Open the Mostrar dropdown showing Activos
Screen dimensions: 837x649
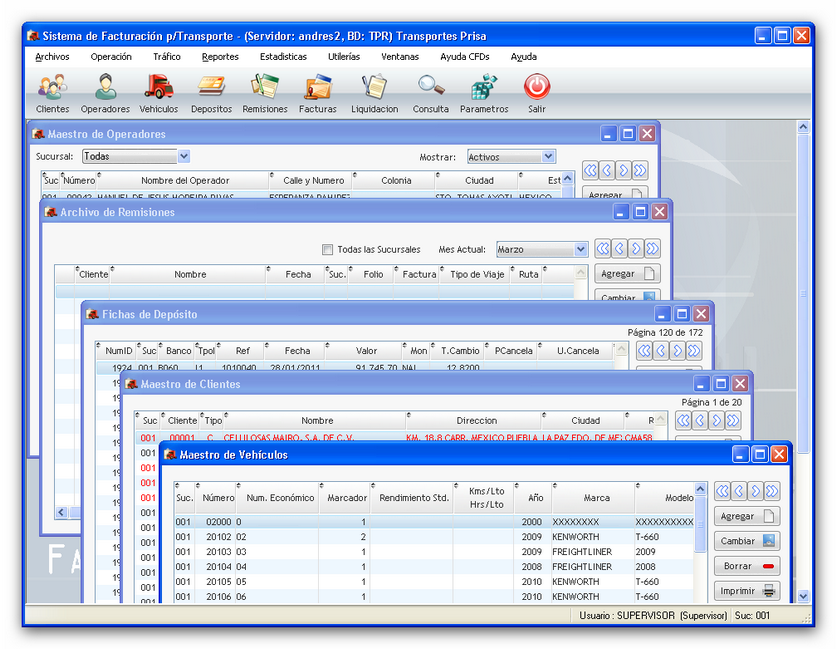tap(511, 156)
